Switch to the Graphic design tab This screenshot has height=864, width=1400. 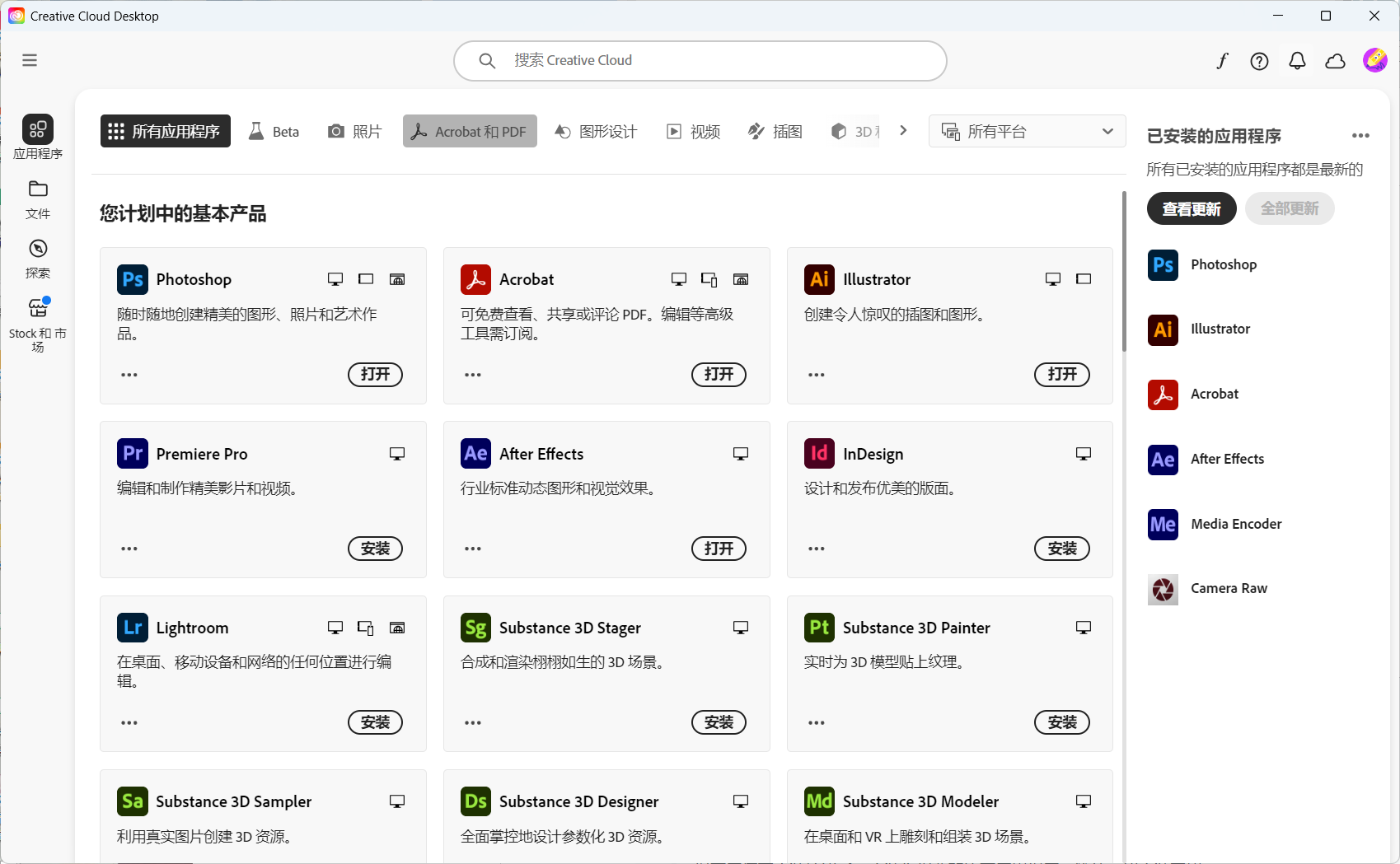(x=596, y=131)
